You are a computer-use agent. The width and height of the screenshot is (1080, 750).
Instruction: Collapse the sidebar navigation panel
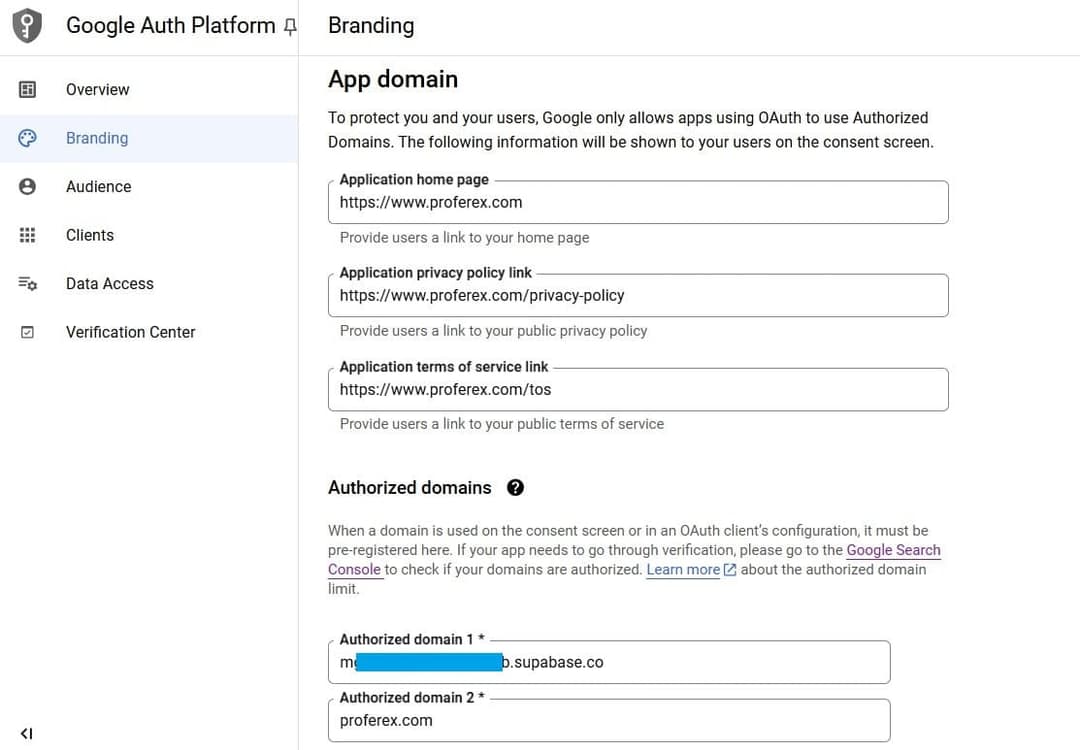(x=28, y=732)
